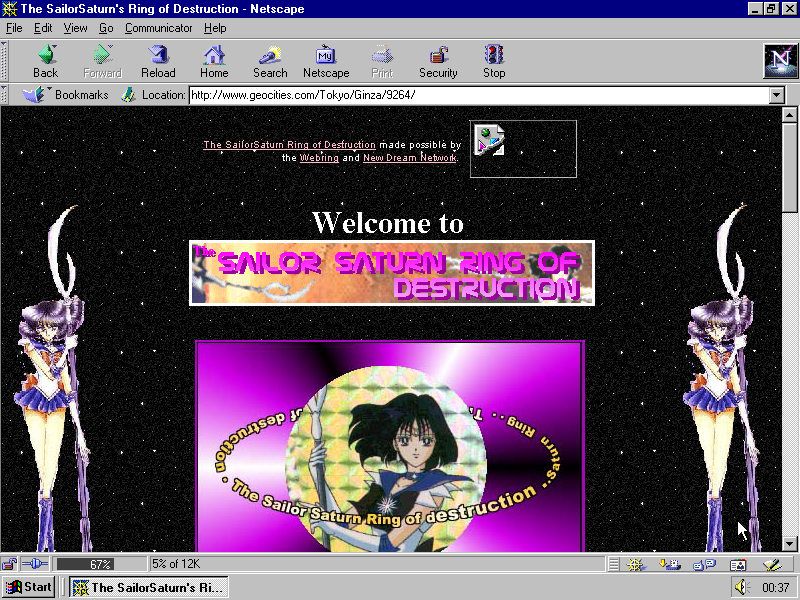
Task: Click the component bar grip handle
Action: [x=614, y=564]
